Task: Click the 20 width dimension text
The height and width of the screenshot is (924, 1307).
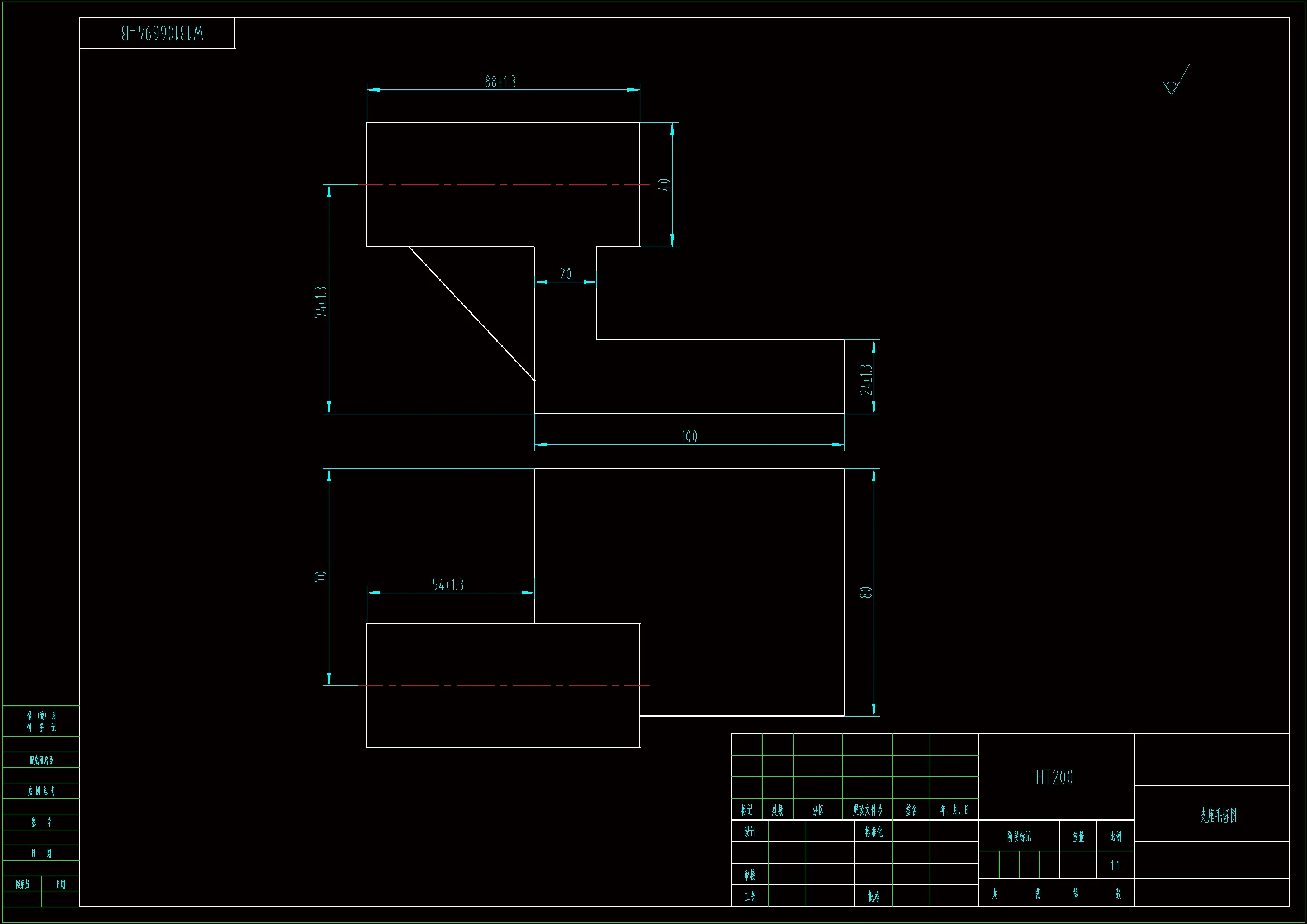Action: [565, 274]
